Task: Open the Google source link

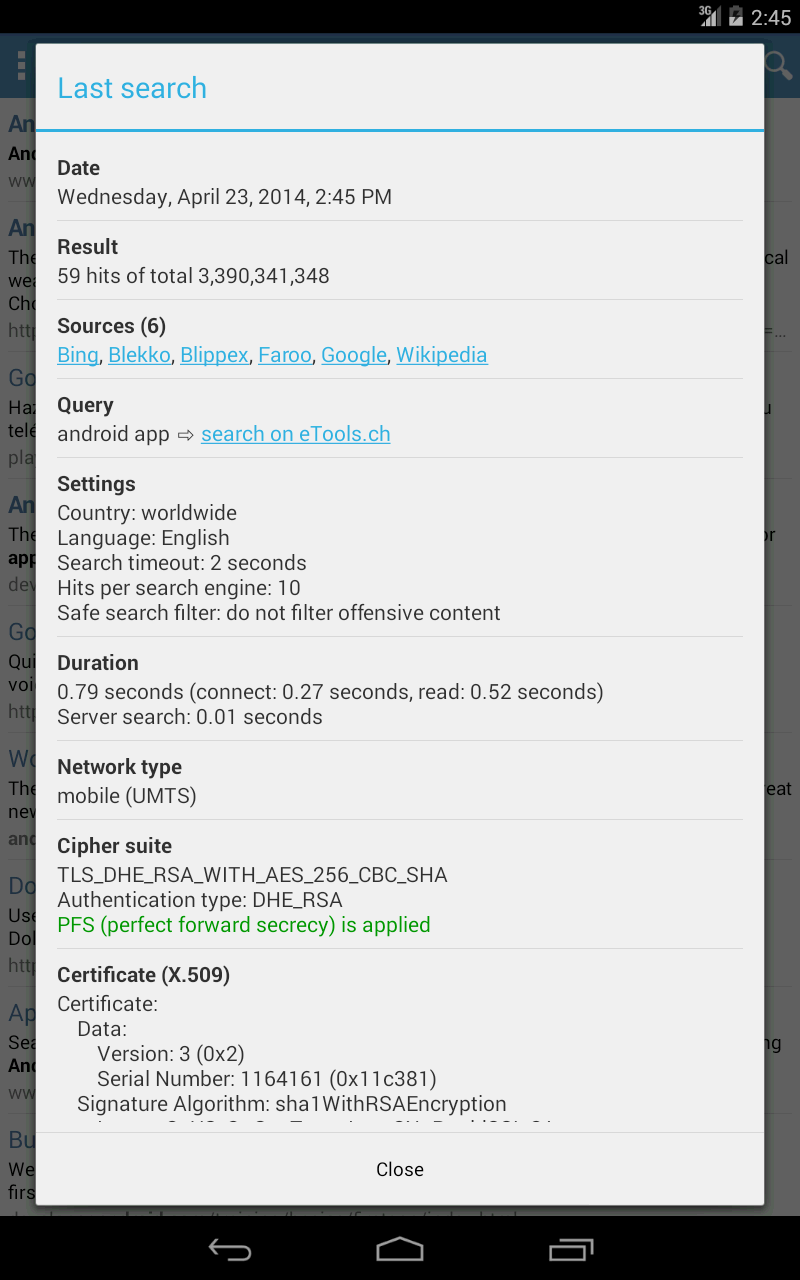Action: tap(354, 355)
